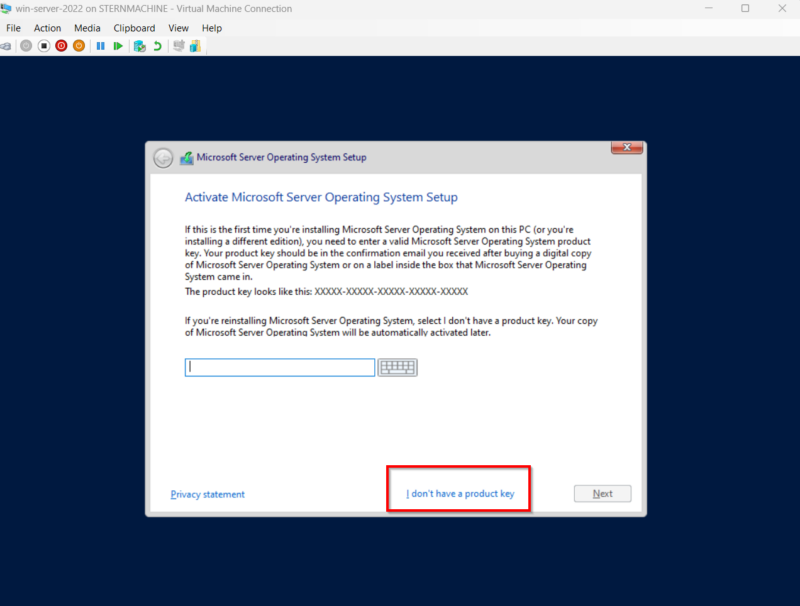Screen dimensions: 800x606
Task: Send Ctrl+Alt+Delete via toolbar icon
Action: [x=5, y=46]
